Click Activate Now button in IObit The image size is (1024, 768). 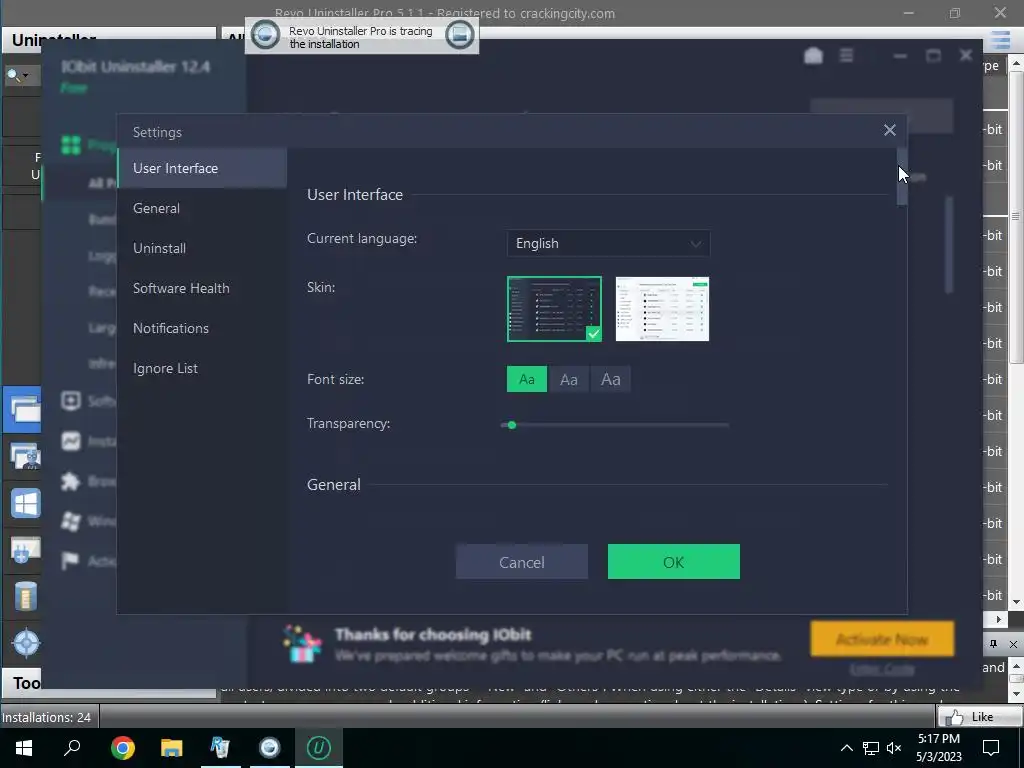(x=882, y=639)
